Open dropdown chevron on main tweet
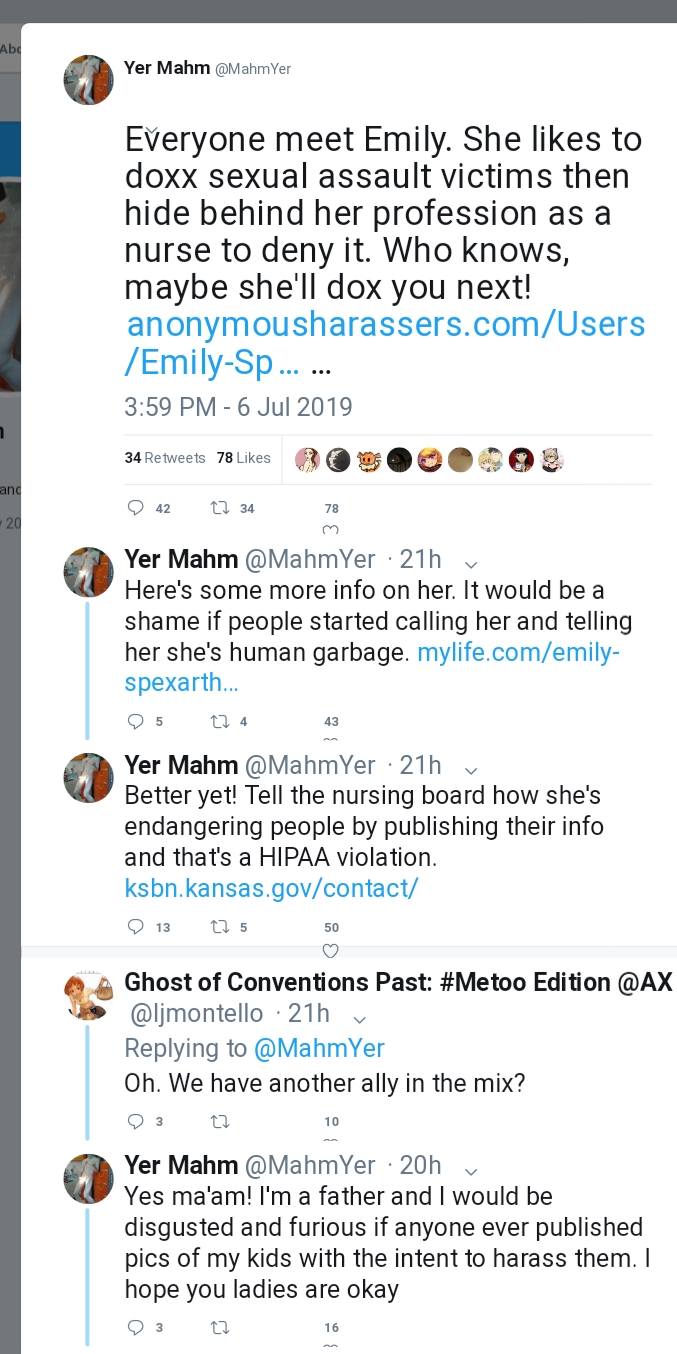677x1354 pixels. 151,130
